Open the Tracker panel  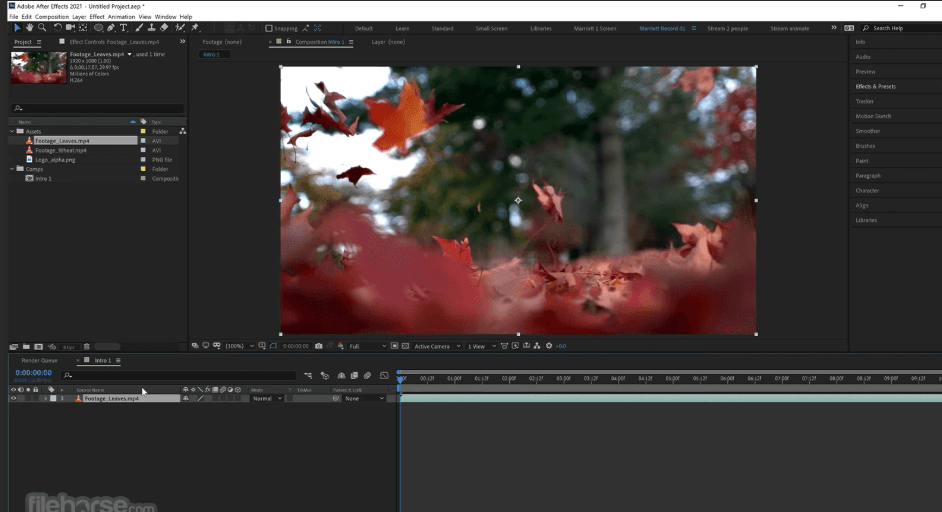click(865, 102)
